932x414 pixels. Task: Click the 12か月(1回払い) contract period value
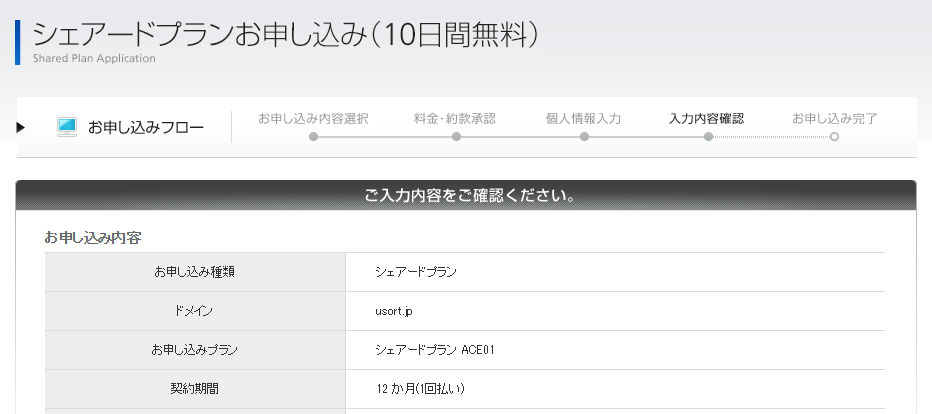pyautogui.click(x=420, y=388)
